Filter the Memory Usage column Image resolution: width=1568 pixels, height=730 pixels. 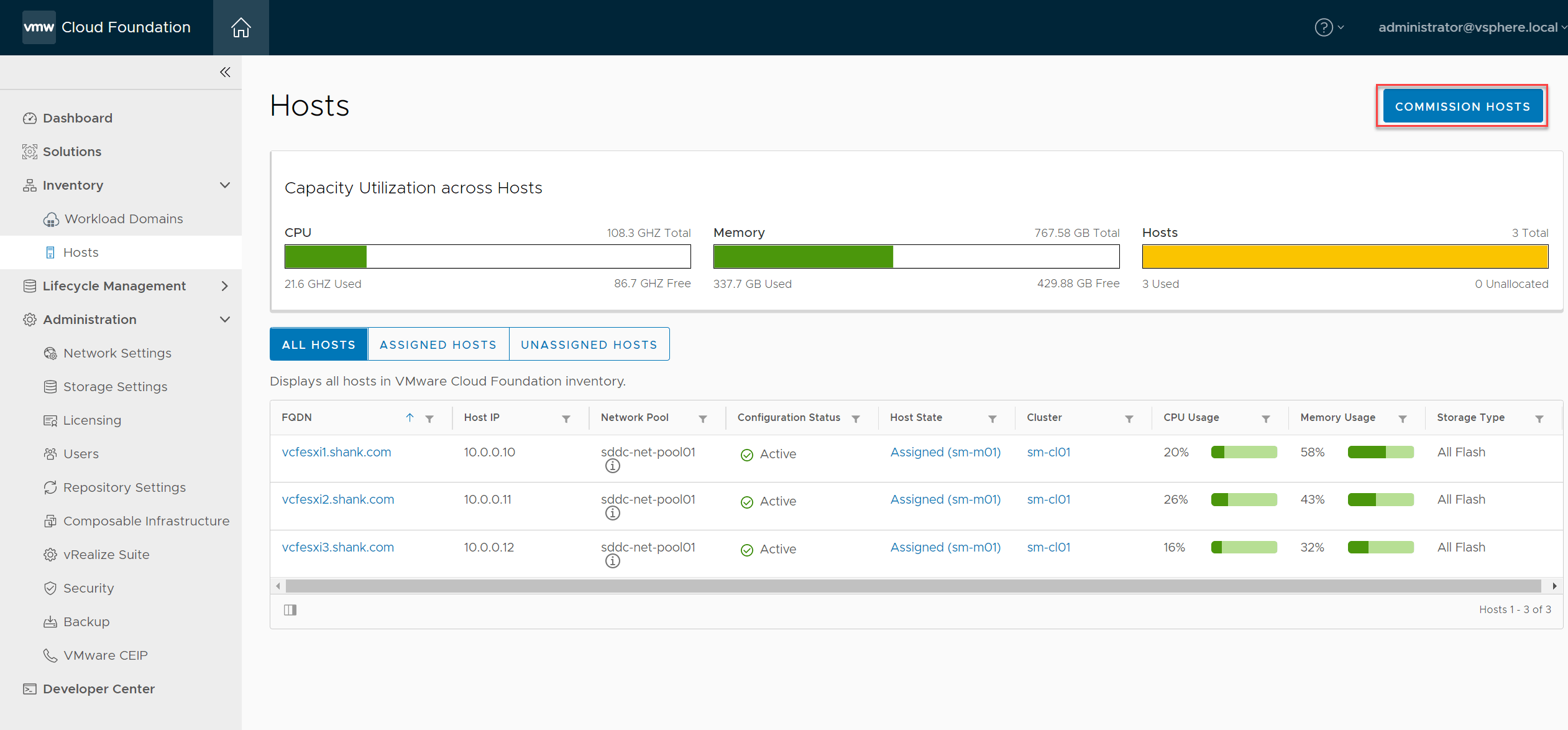(1403, 418)
